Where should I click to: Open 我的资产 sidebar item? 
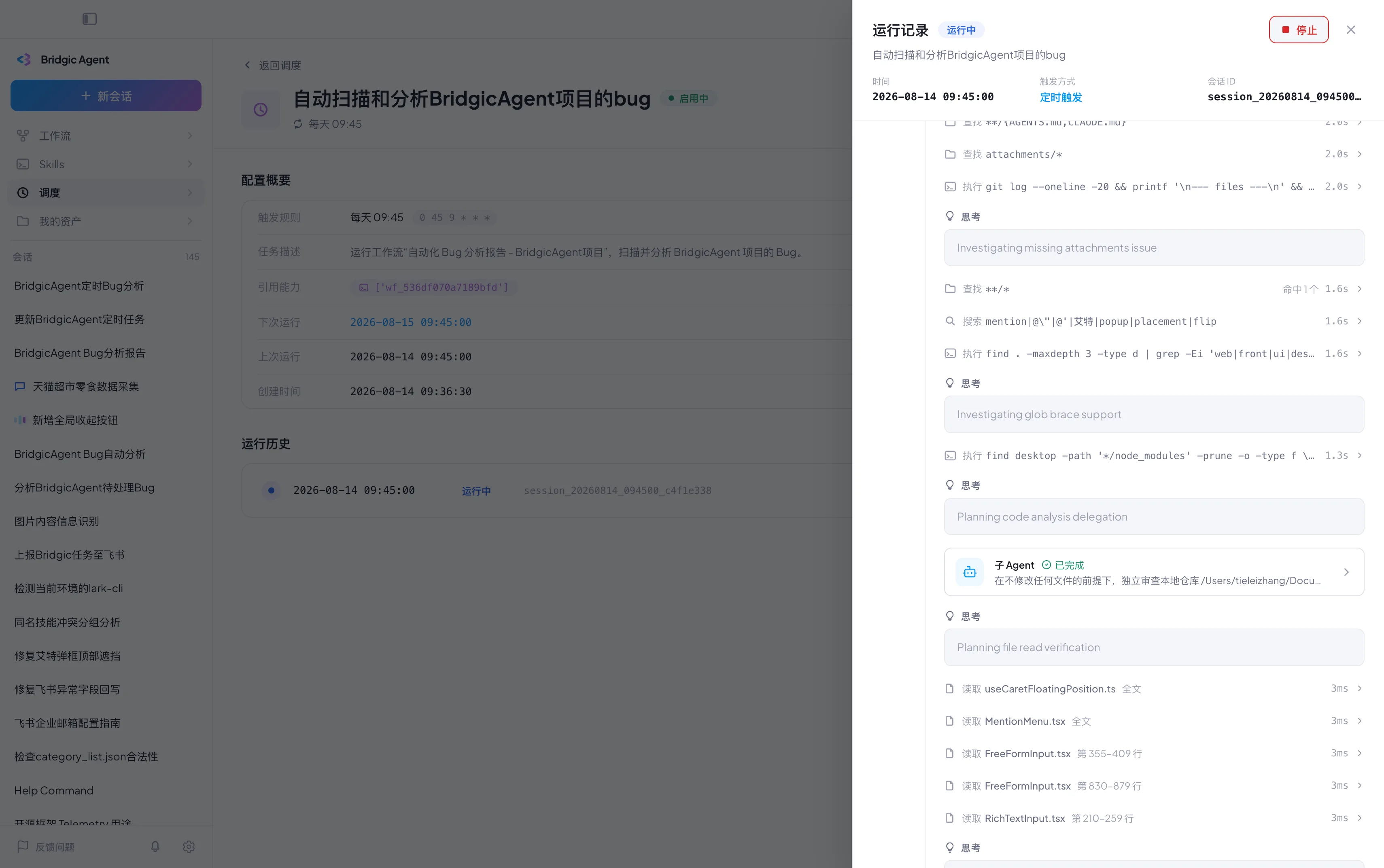click(x=106, y=221)
